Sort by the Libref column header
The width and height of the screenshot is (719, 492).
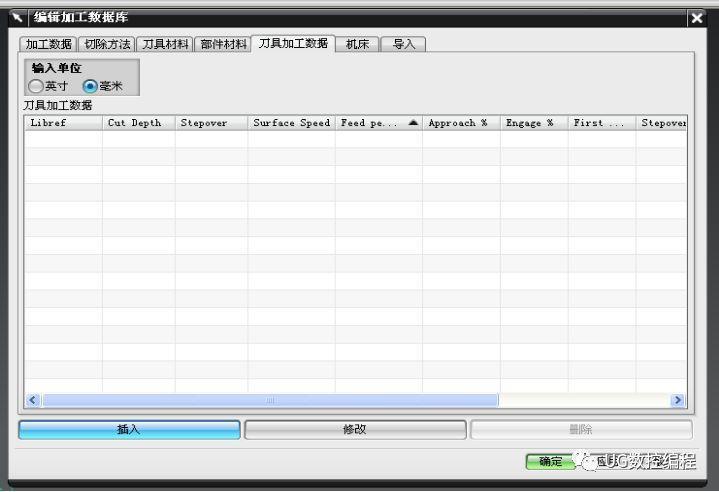63,123
